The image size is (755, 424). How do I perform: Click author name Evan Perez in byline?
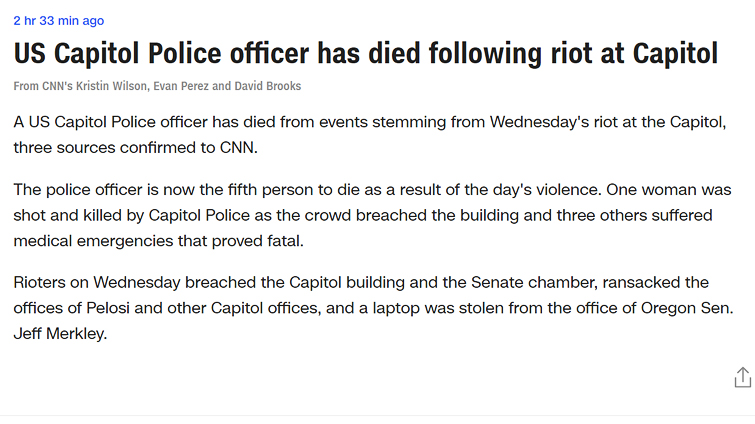tap(181, 86)
